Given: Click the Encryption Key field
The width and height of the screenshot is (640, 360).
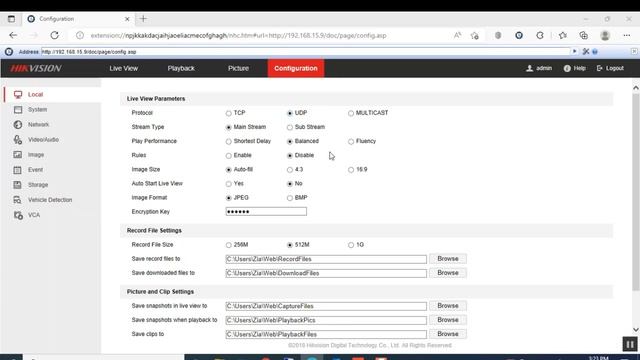Looking at the screenshot, I should pos(266,211).
